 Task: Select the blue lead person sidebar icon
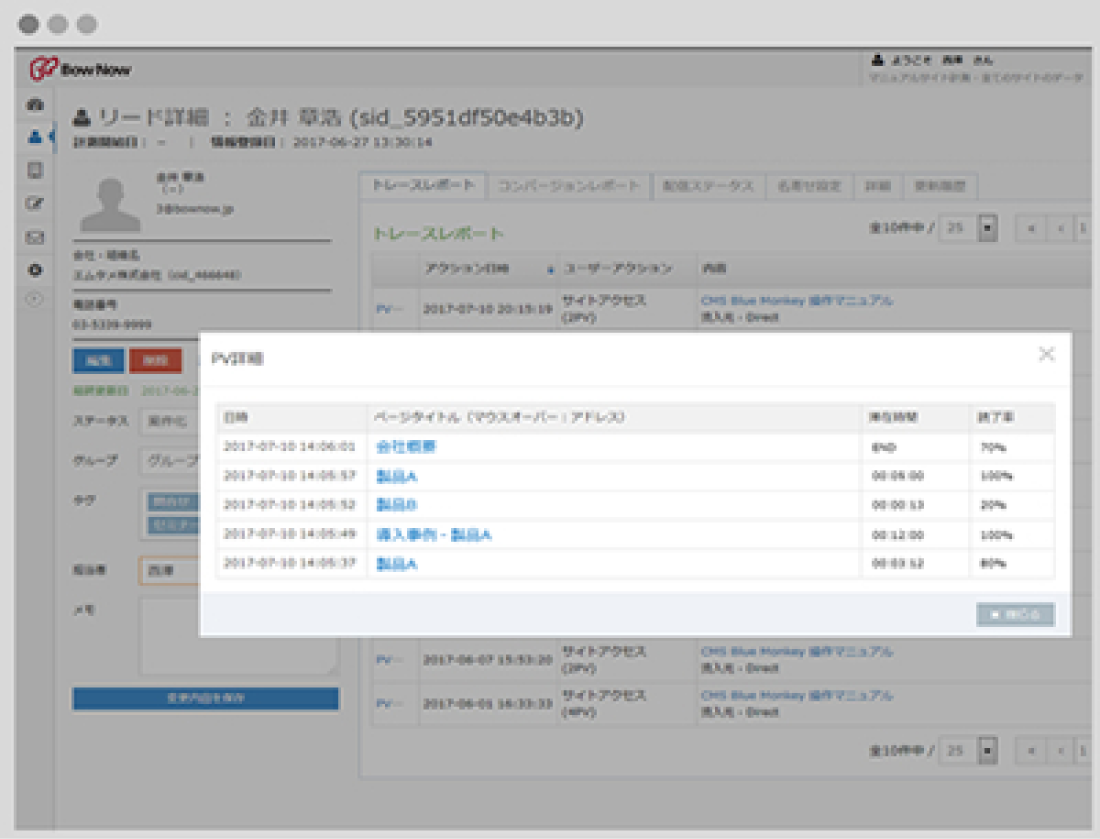pos(35,137)
